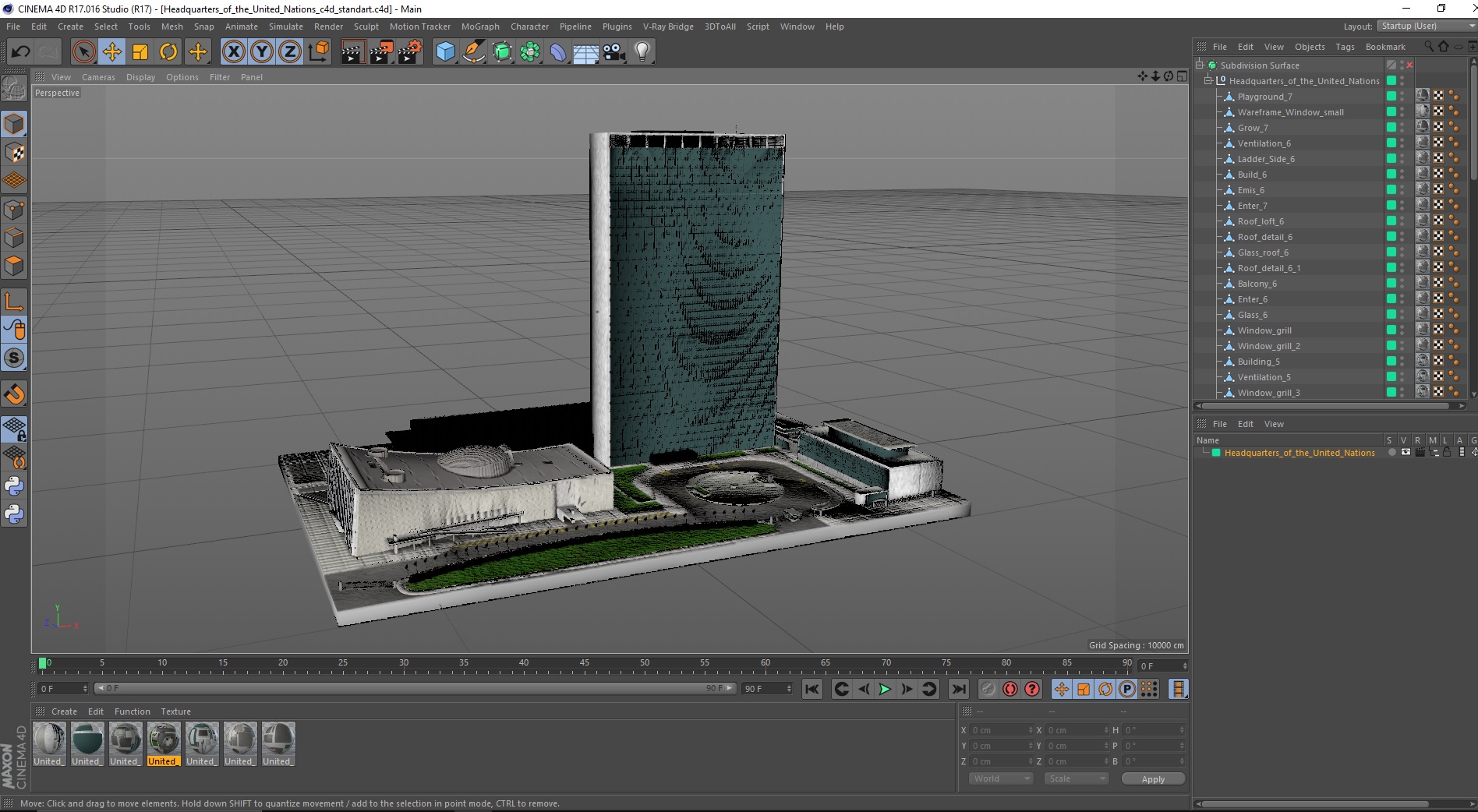The width and height of the screenshot is (1478, 812).
Task: Switch to Texture mode icon
Action: [14, 153]
